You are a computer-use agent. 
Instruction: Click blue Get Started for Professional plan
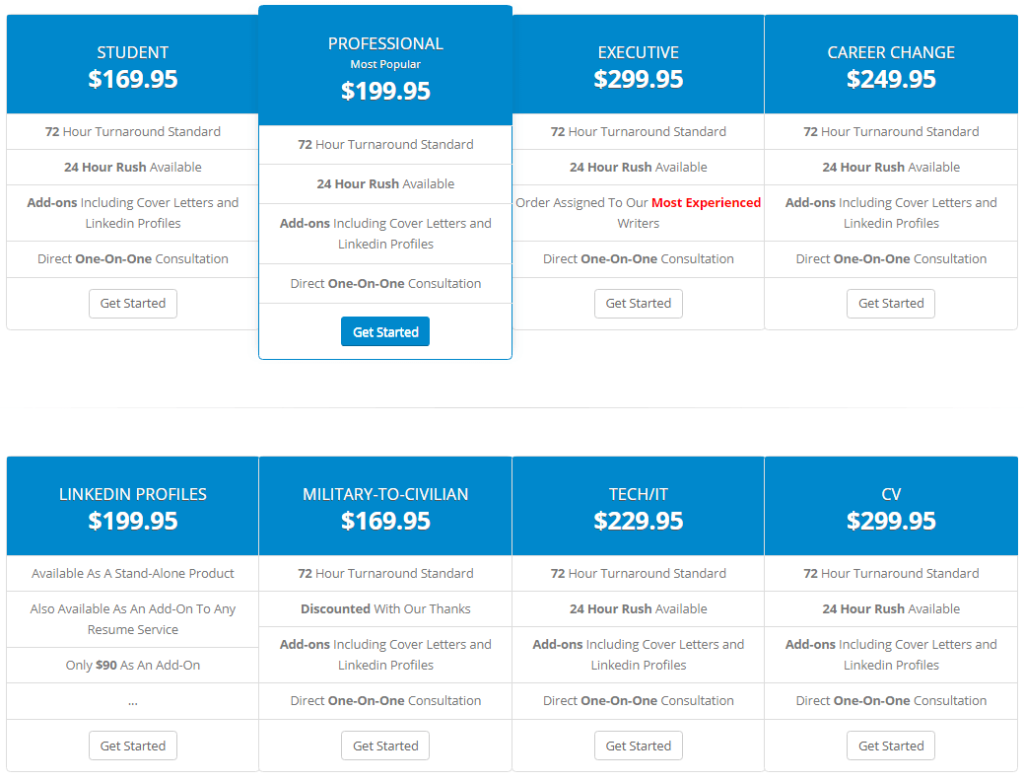[385, 332]
